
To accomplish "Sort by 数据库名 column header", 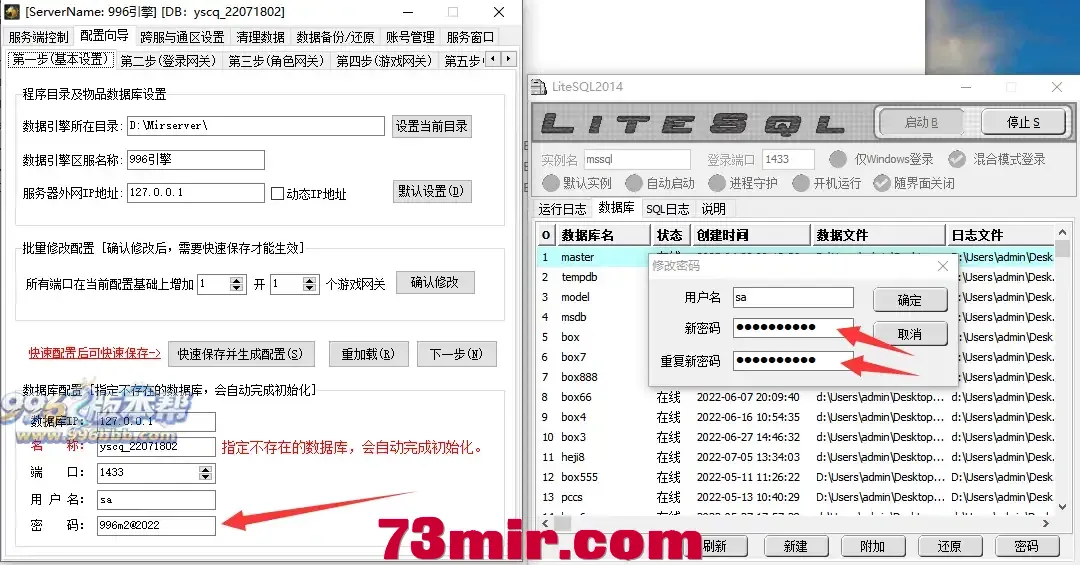I will pyautogui.click(x=603, y=235).
